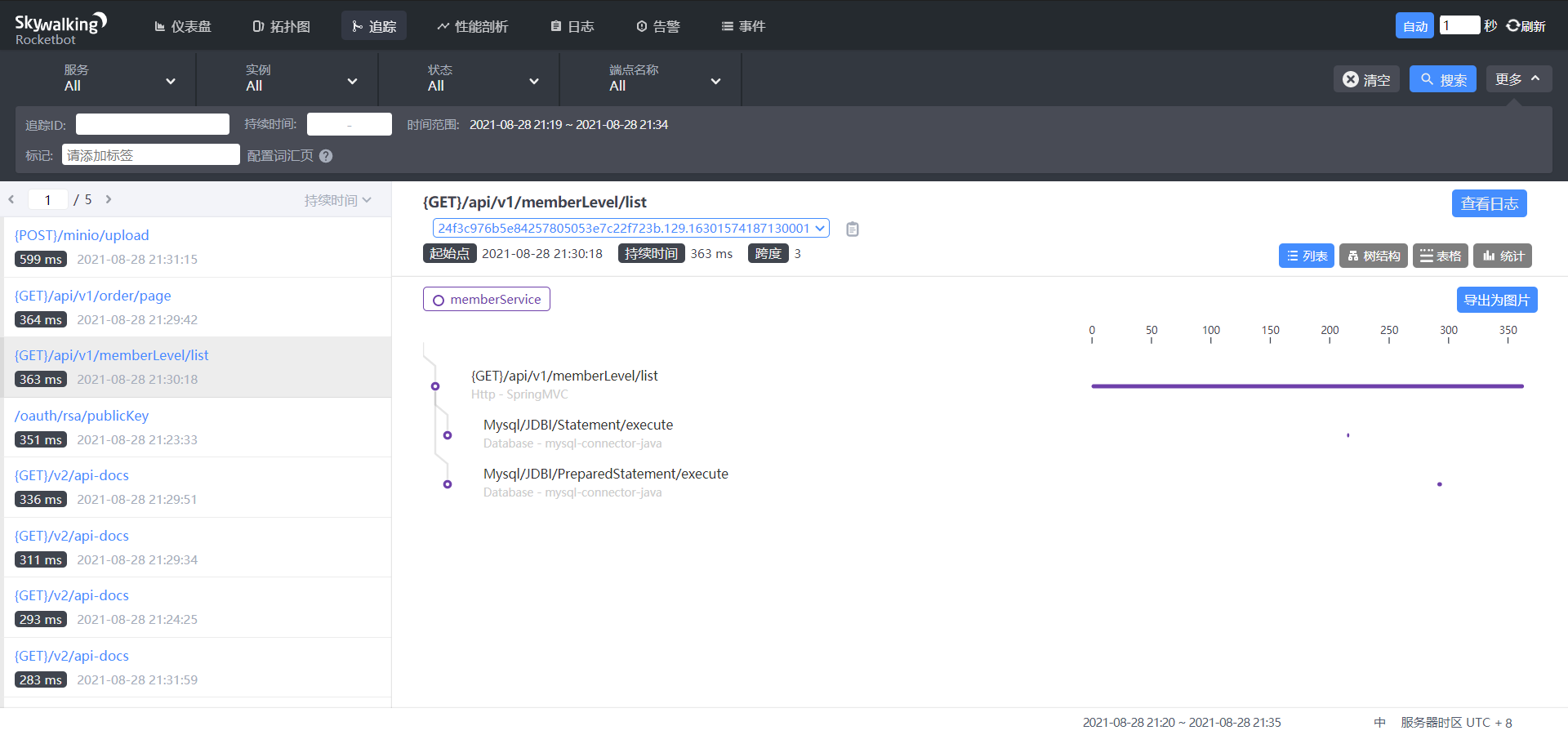
Task: Open the 拓扑图 topology tab
Action: click(x=281, y=26)
